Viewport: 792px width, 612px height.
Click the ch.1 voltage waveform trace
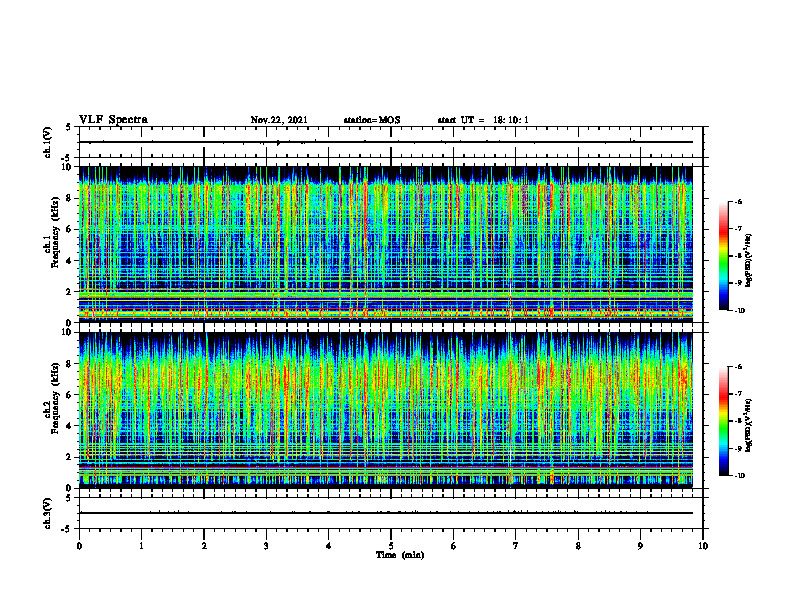386,142
